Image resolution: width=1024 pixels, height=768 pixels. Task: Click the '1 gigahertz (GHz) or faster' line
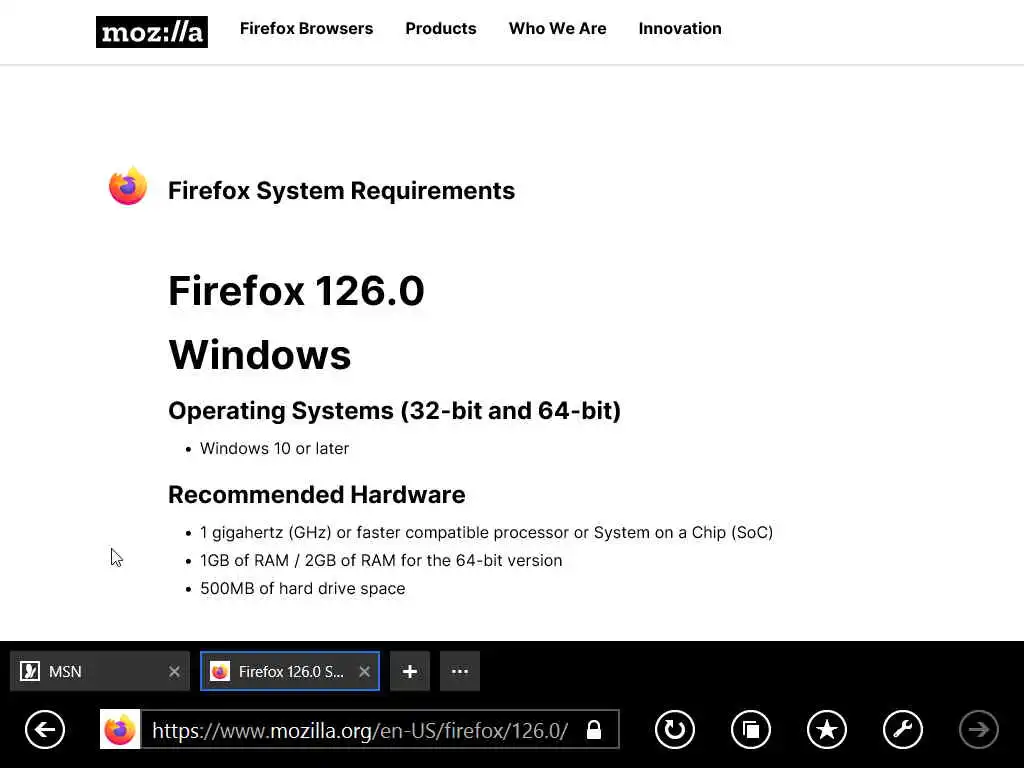[x=487, y=533]
